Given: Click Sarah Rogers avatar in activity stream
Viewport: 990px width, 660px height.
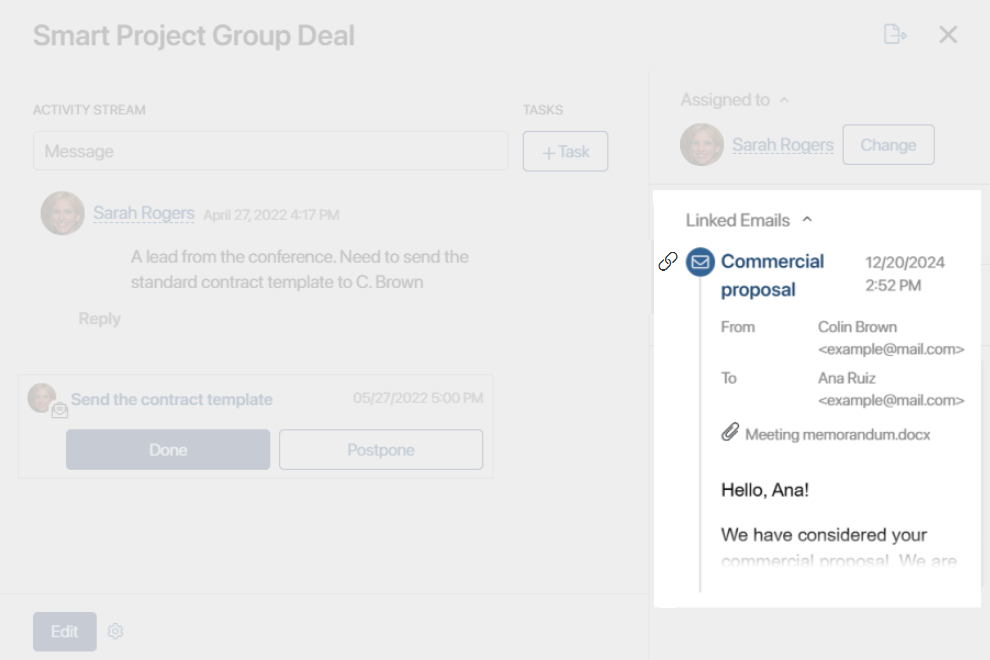Looking at the screenshot, I should (62, 213).
